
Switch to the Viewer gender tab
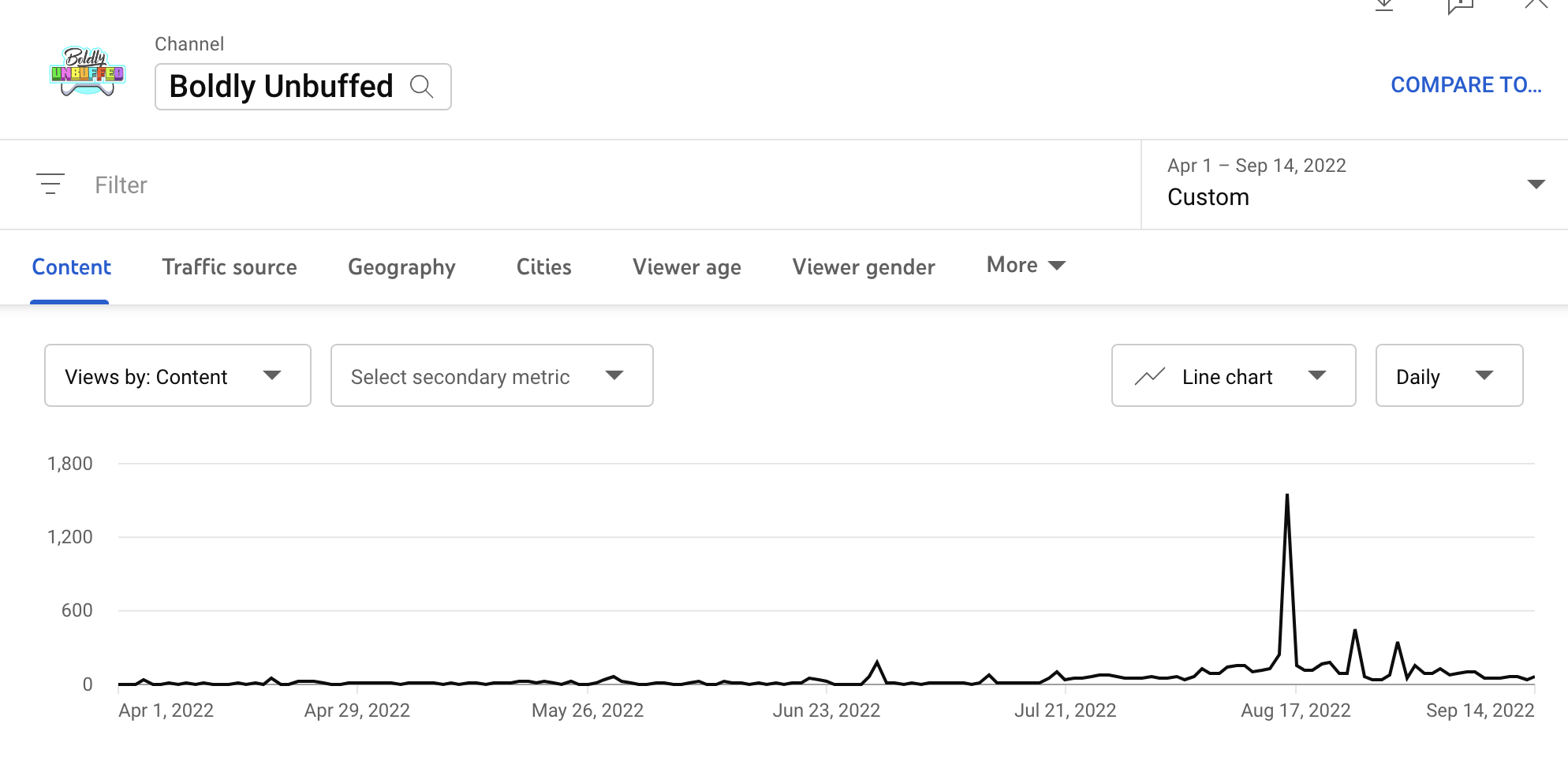863,267
